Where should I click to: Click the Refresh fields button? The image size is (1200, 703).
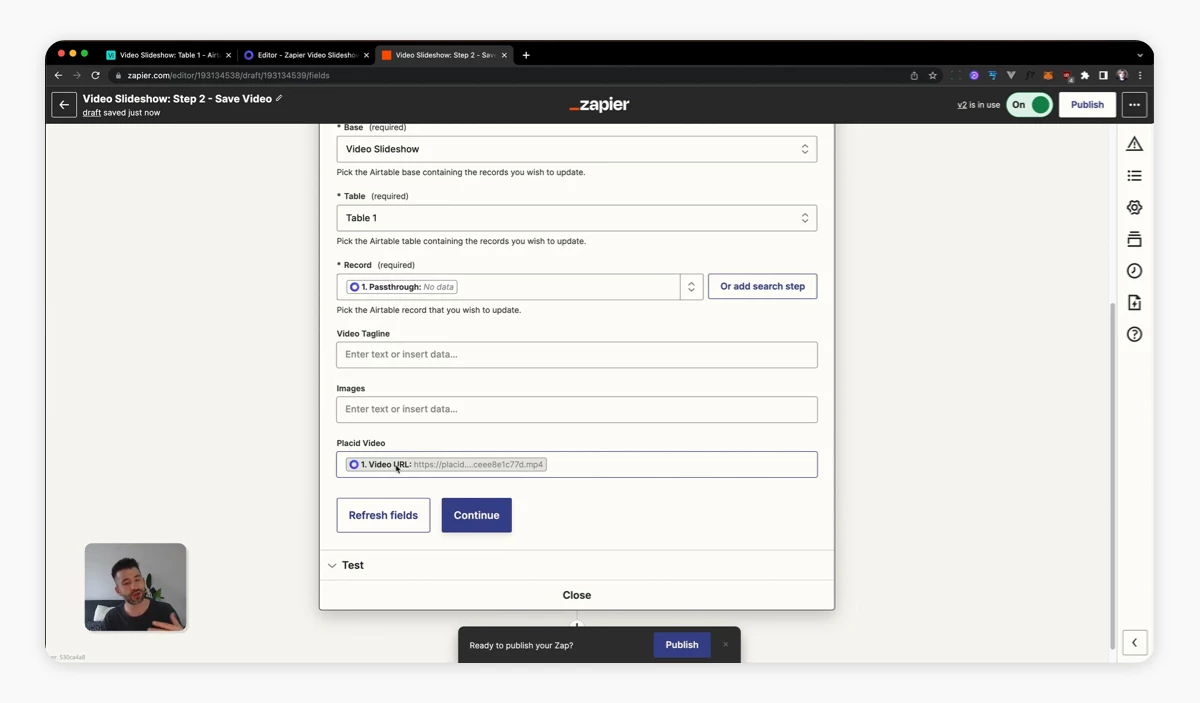point(383,515)
